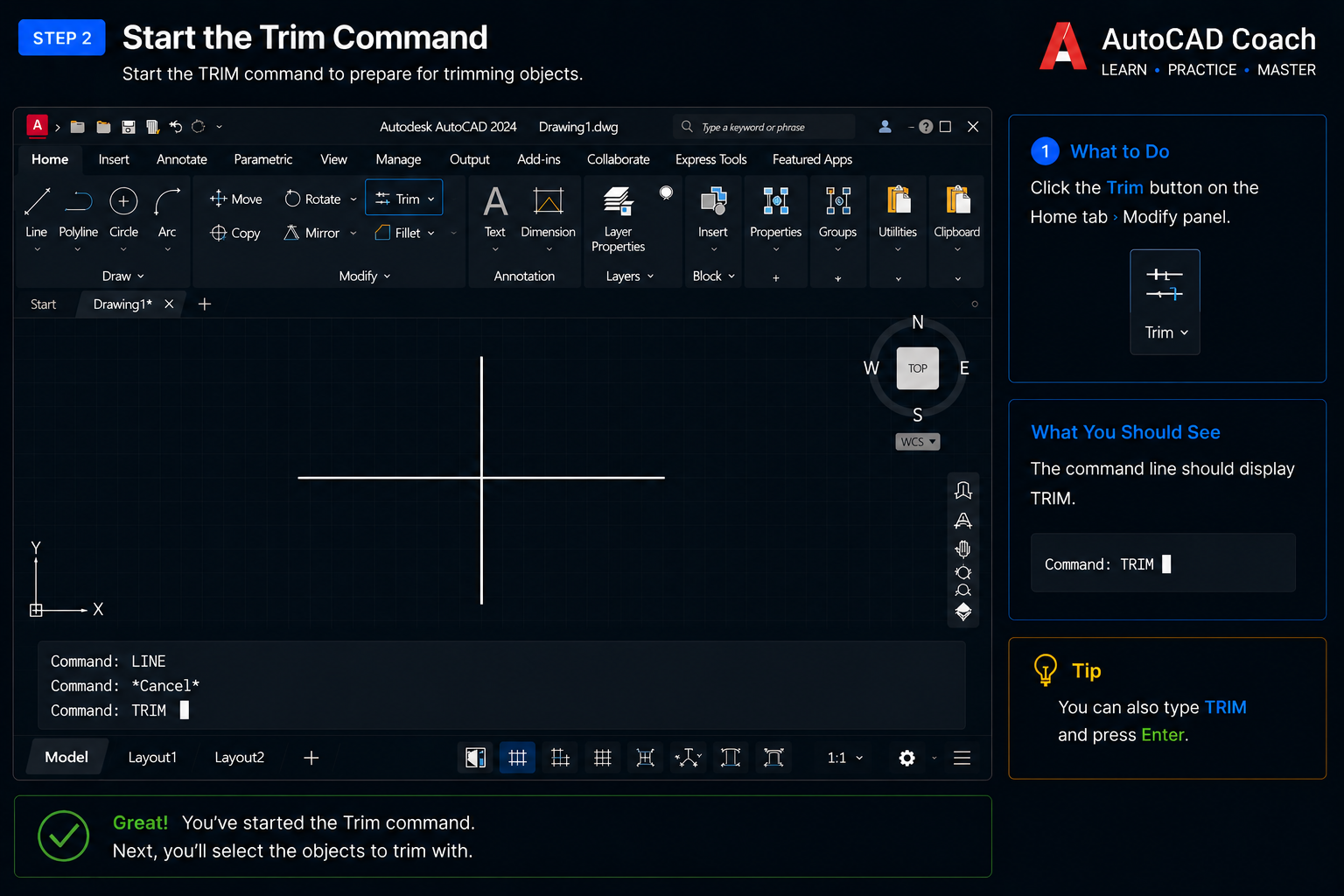The image size is (1344, 896).
Task: Switch to the View ribbon tab
Action: (333, 159)
